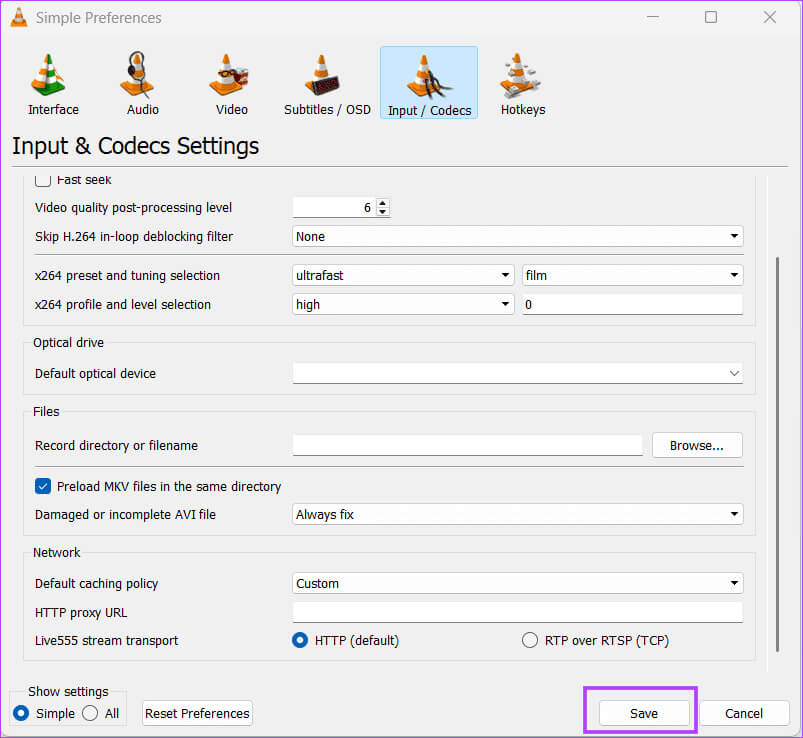This screenshot has width=803, height=738.
Task: Uncheck Preload MKV files in the same directory
Action: [43, 486]
